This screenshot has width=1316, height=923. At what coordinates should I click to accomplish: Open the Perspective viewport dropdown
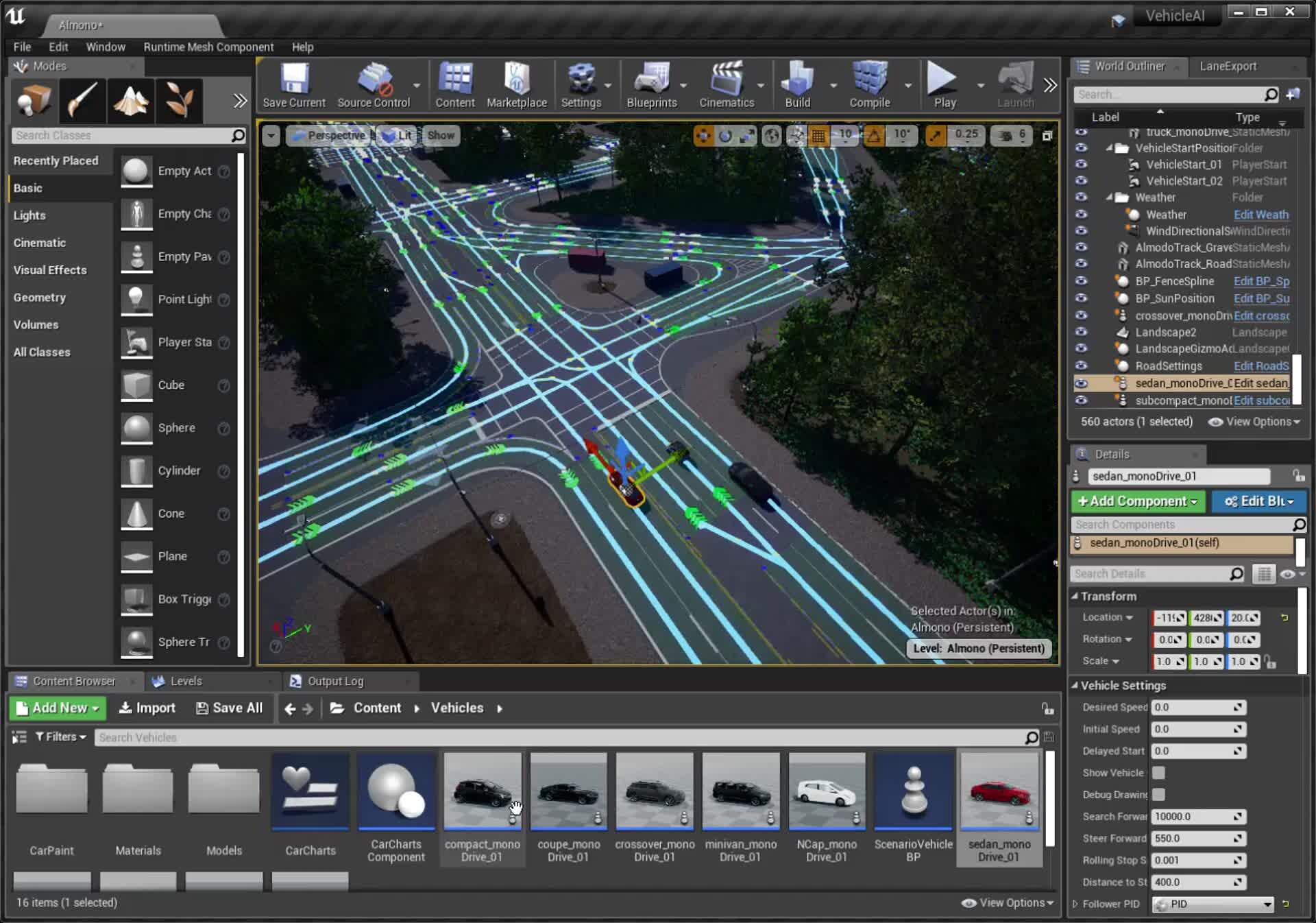click(331, 135)
